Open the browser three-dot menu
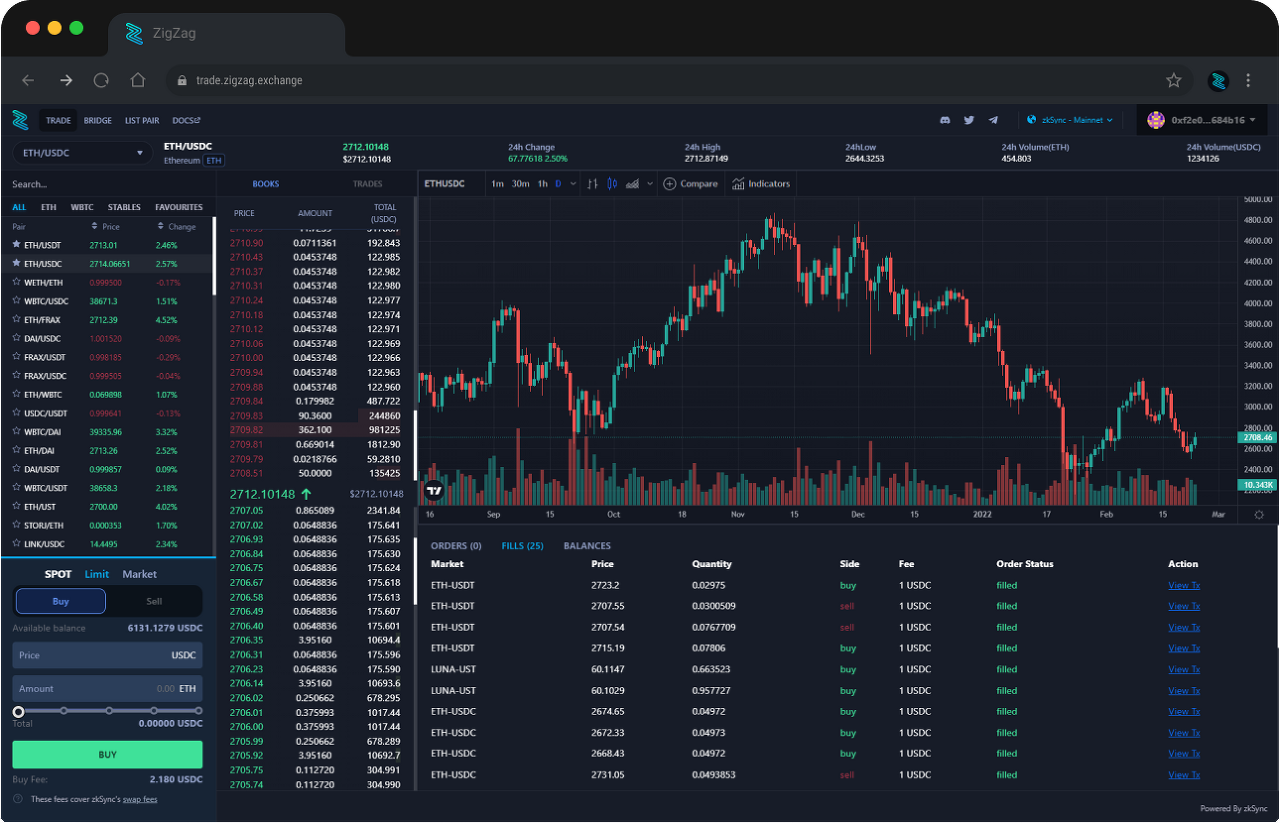Viewport: 1280px width, 823px height. pos(1248,80)
